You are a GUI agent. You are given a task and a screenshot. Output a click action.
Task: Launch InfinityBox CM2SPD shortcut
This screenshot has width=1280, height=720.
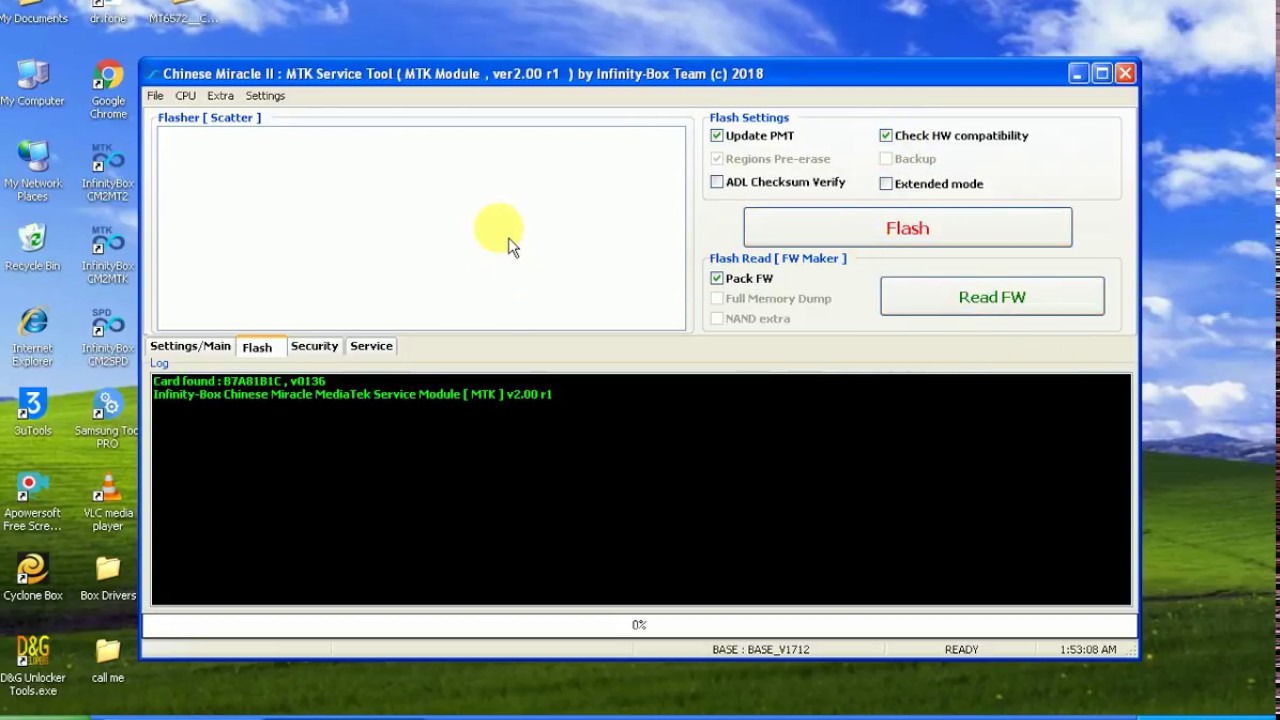(108, 337)
